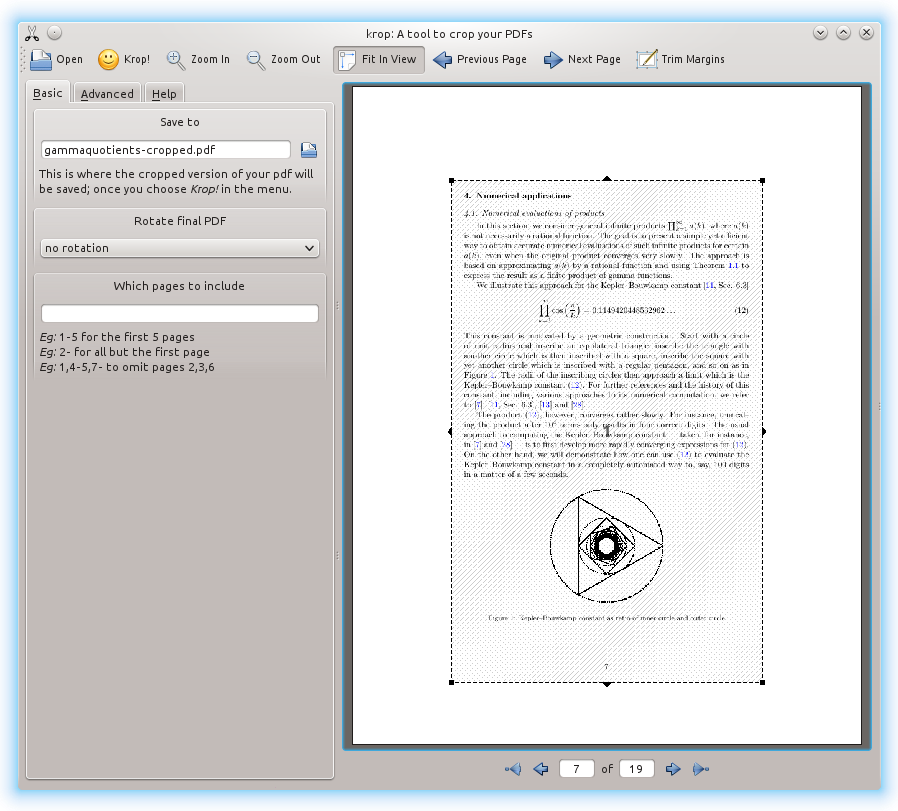Click the top-middle crop edge handle

pyautogui.click(x=607, y=179)
